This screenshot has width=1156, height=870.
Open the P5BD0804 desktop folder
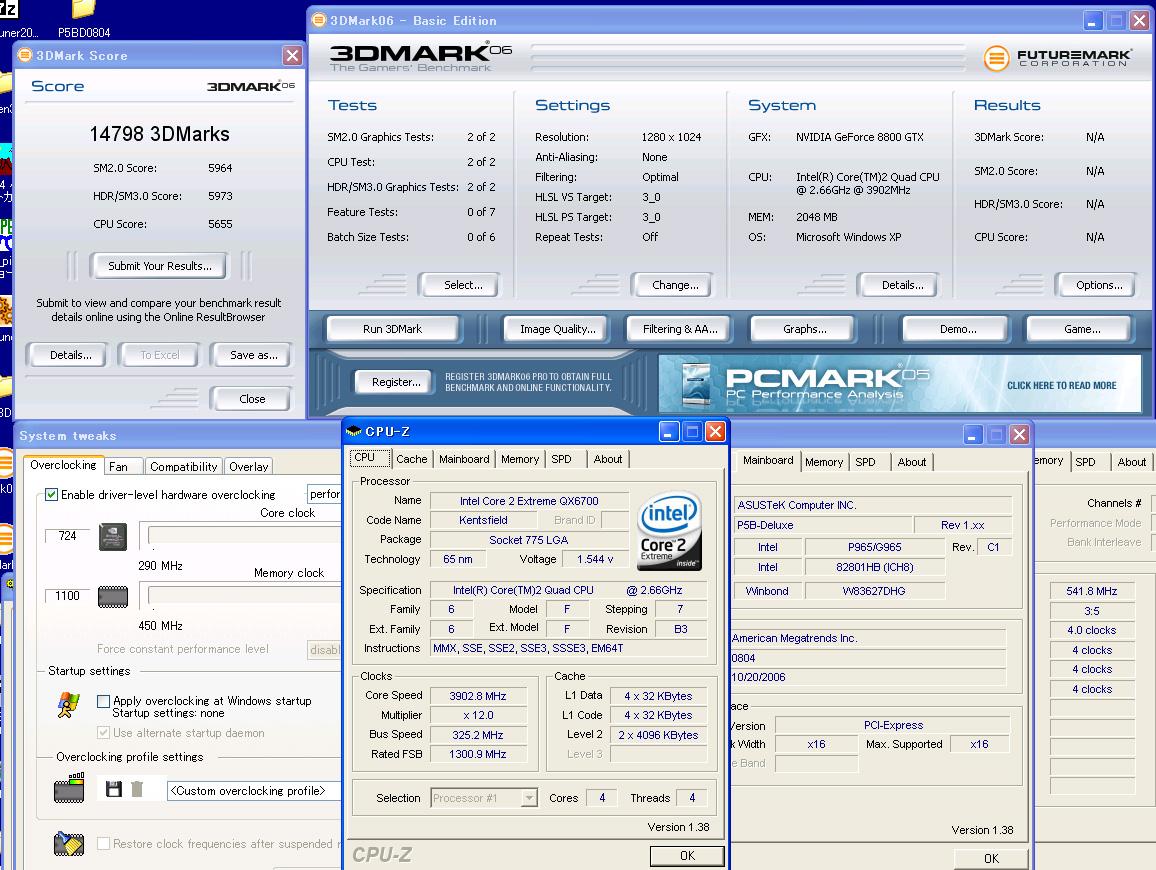click(x=83, y=19)
